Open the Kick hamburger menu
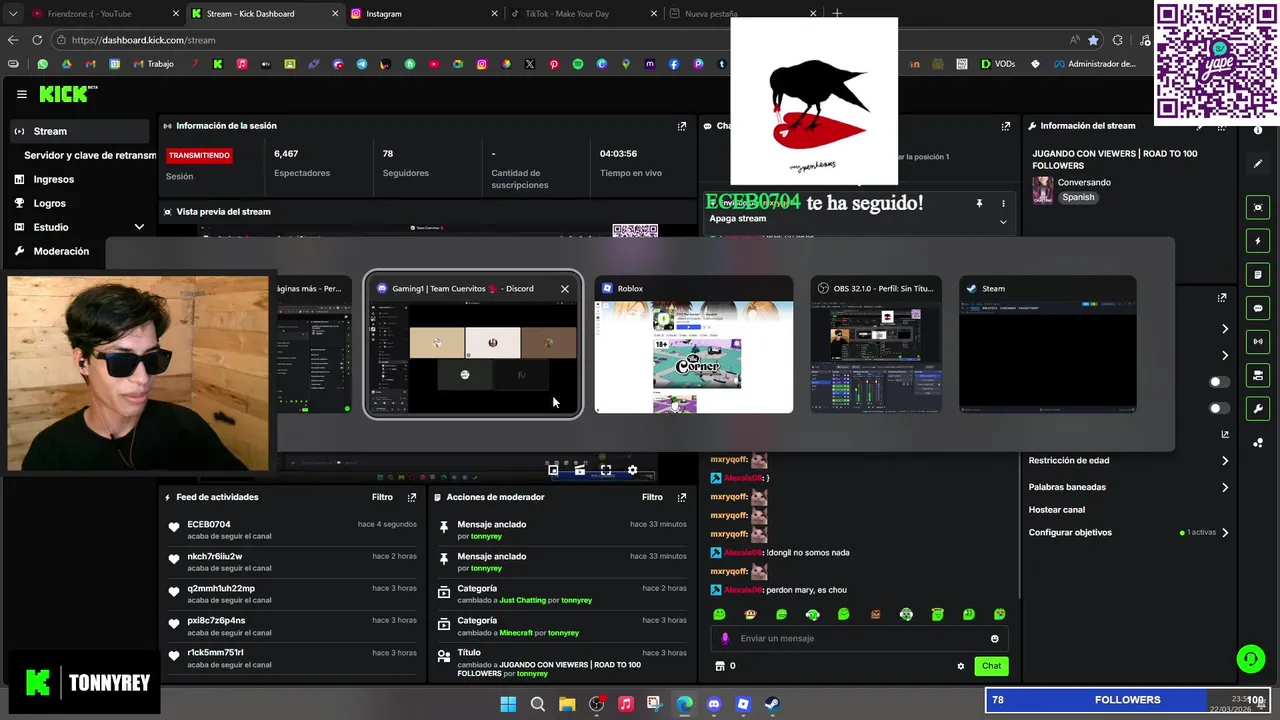The width and height of the screenshot is (1280, 720). [21, 94]
